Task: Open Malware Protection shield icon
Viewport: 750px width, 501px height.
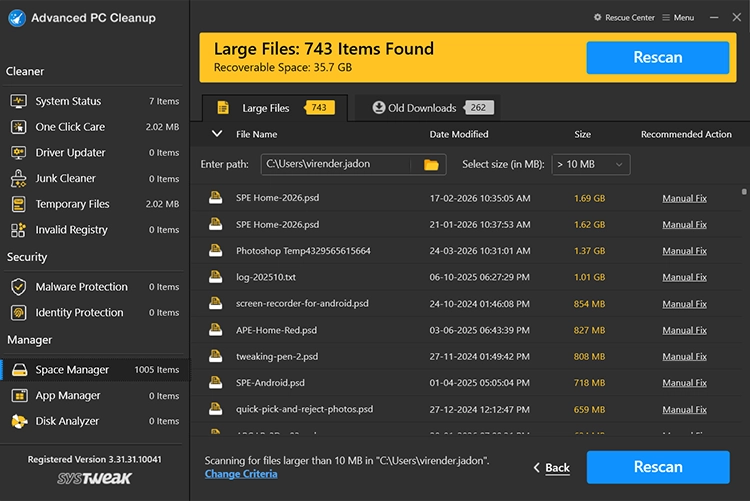Action: [x=18, y=287]
